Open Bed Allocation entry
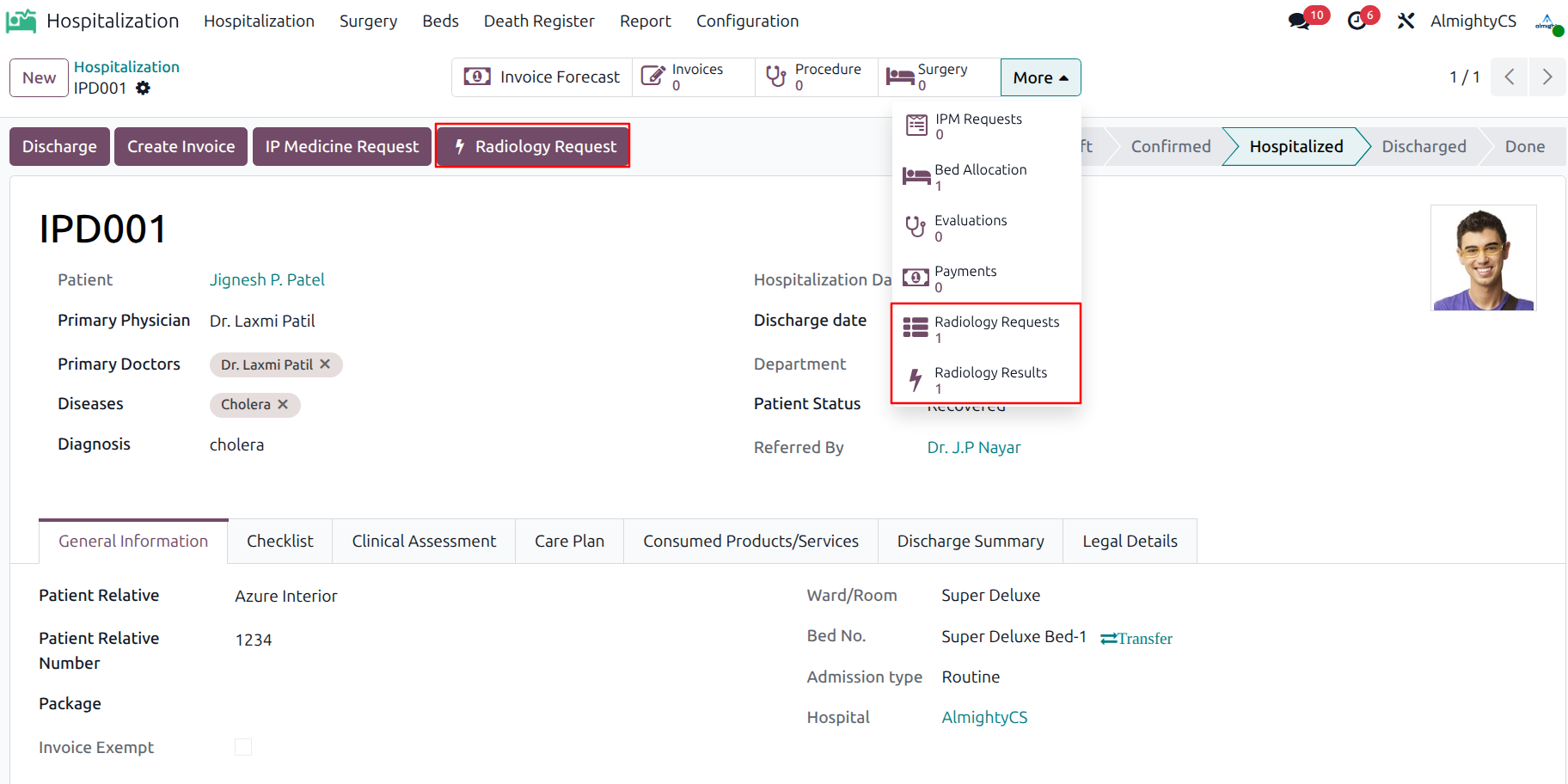Screen dimensions: 1568x784 click(986, 177)
